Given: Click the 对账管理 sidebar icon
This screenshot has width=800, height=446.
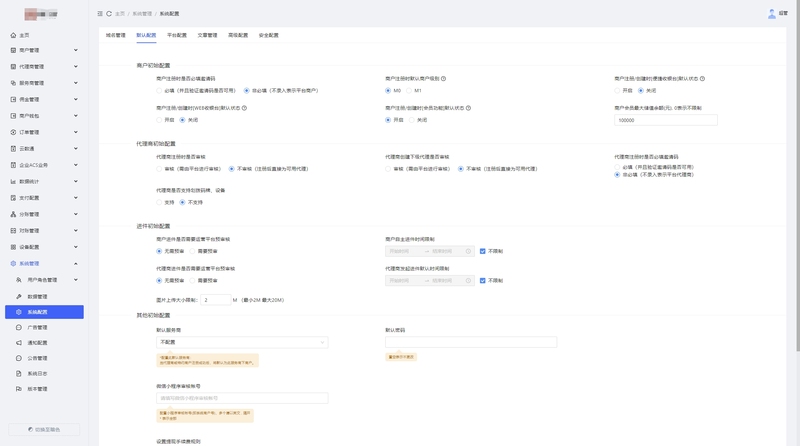Looking at the screenshot, I should point(13,231).
